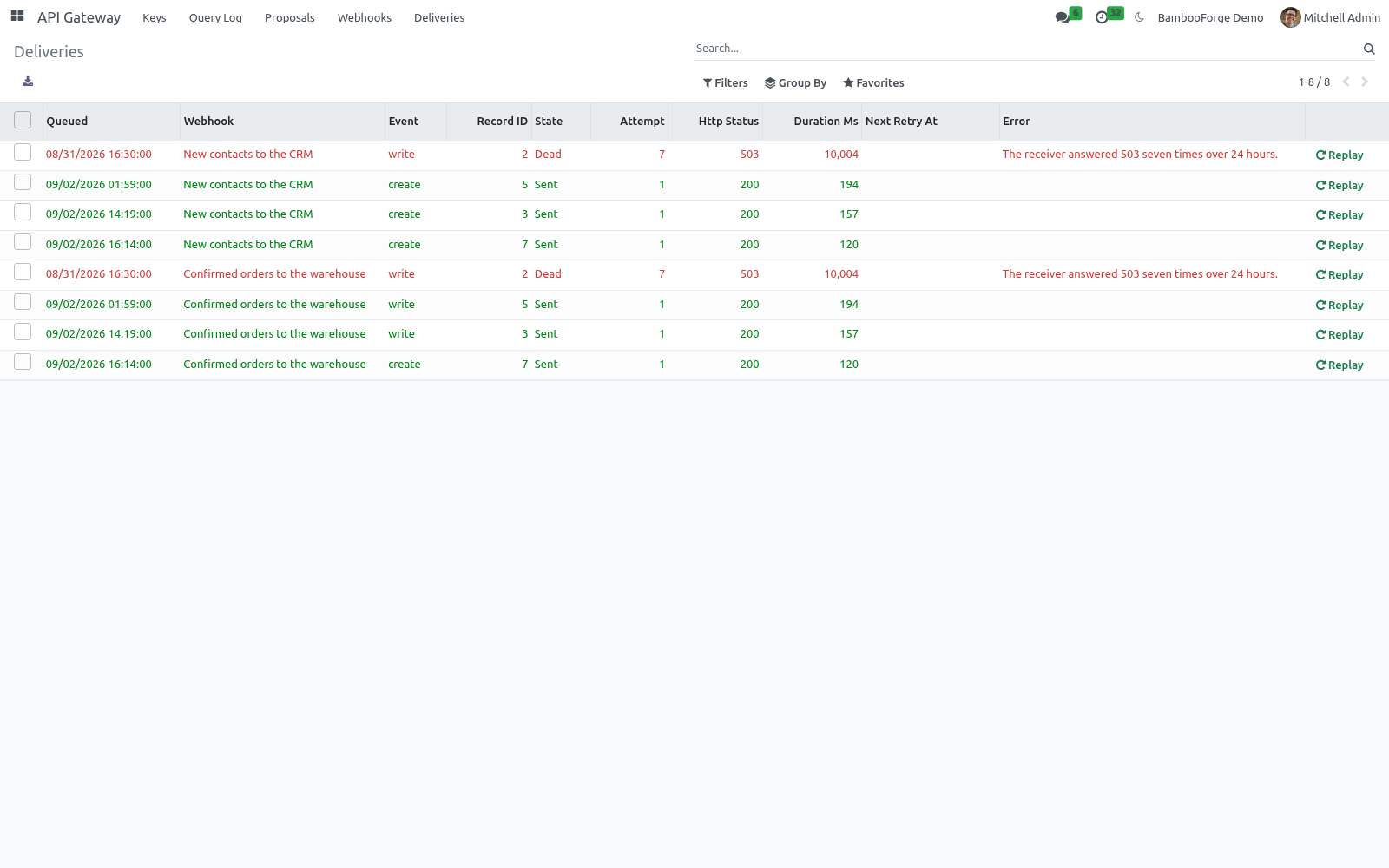Select all deliveries with header checkbox
The height and width of the screenshot is (868, 1389).
[23, 120]
